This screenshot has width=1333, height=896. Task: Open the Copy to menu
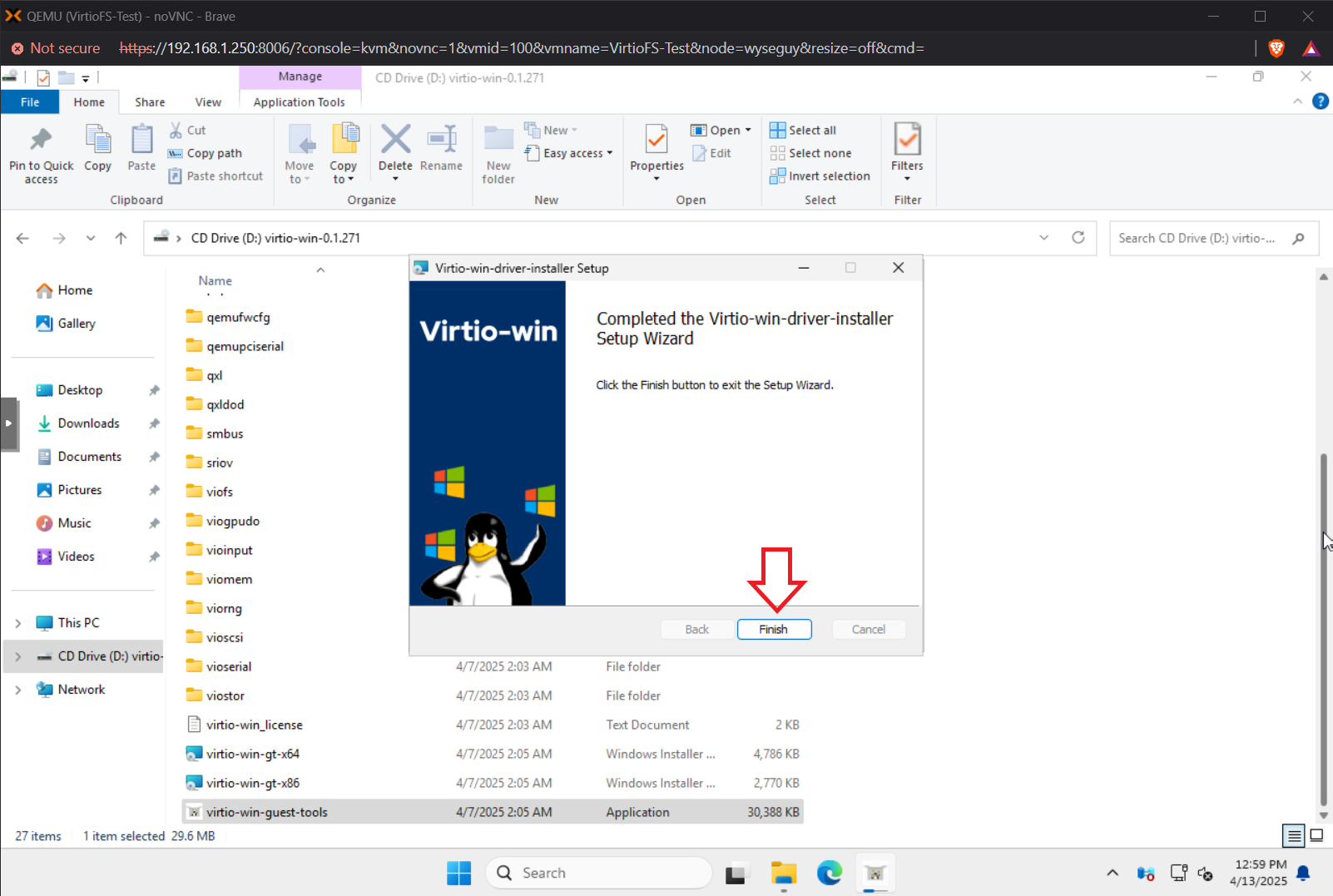coord(343,154)
